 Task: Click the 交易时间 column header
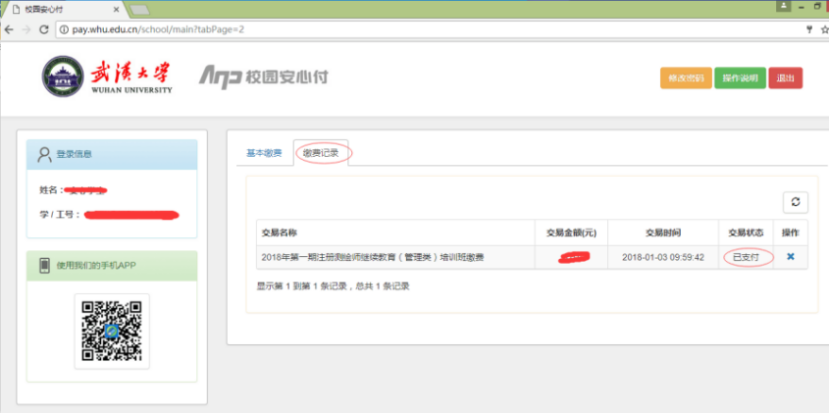(663, 232)
